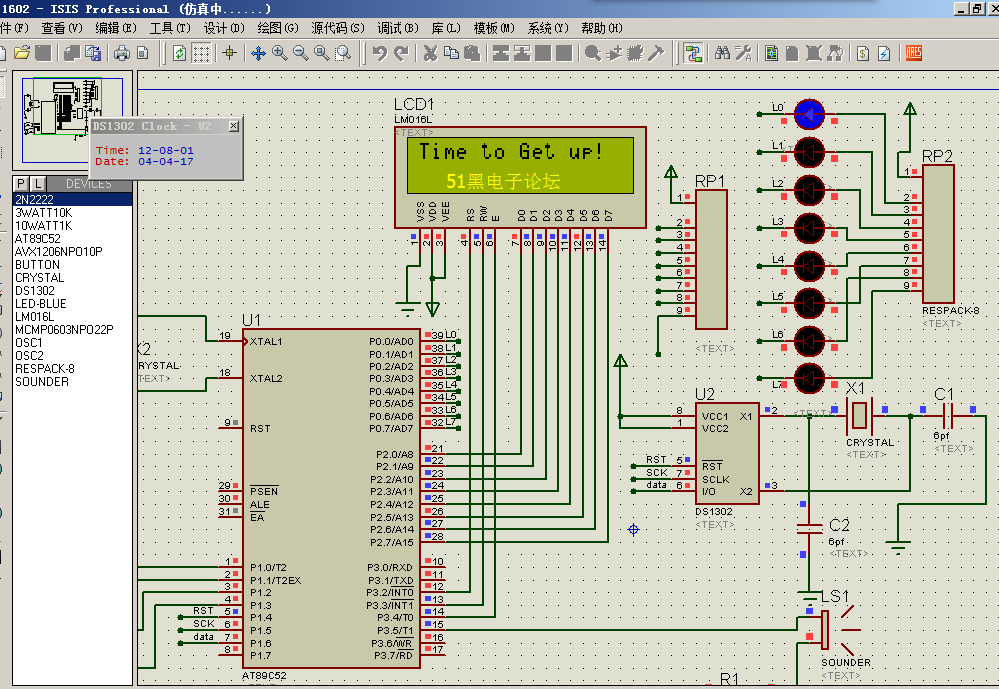Click the Import Section icon
999x689 pixels.
[x=72, y=53]
